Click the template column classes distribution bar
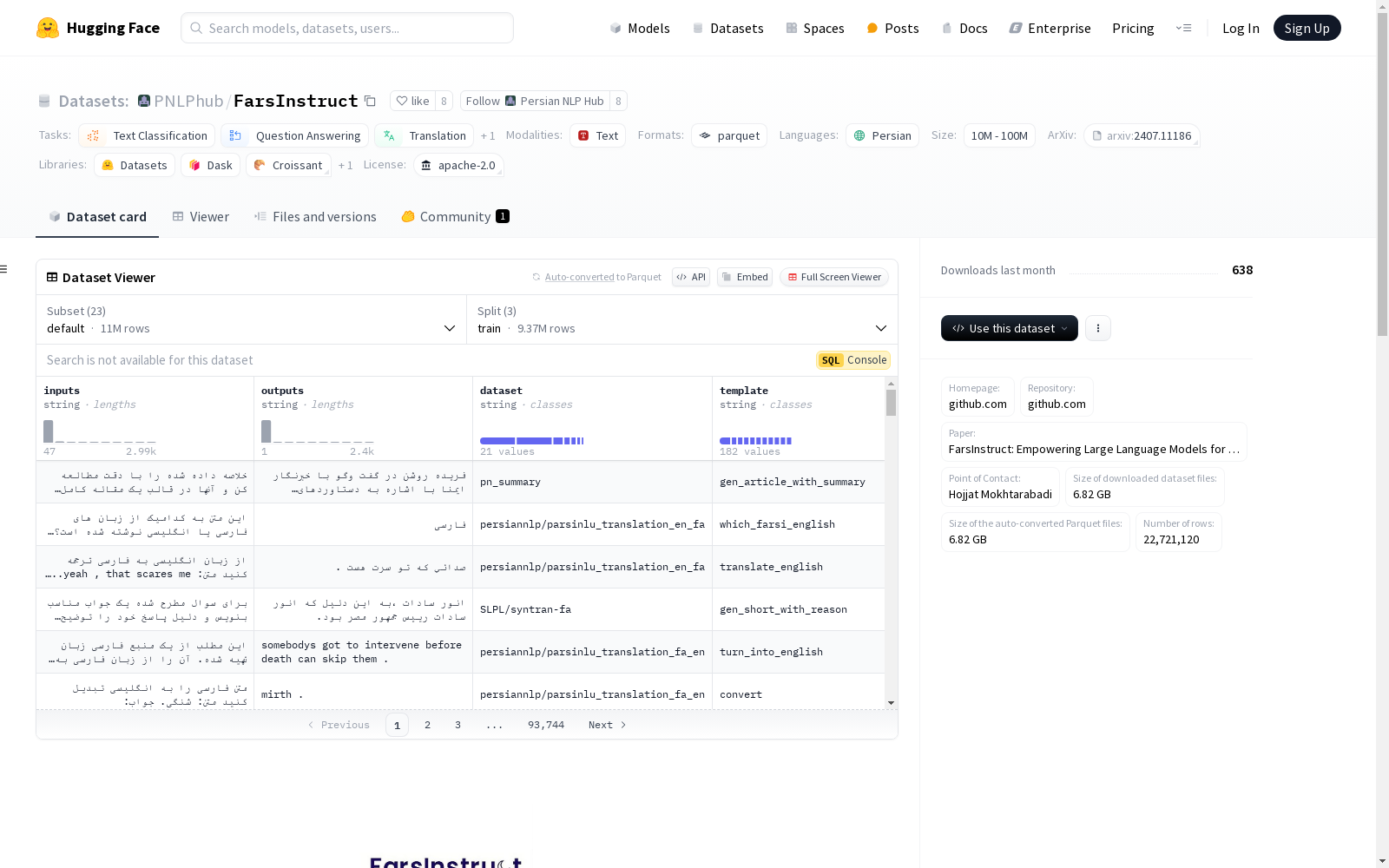1389x868 pixels. (755, 441)
